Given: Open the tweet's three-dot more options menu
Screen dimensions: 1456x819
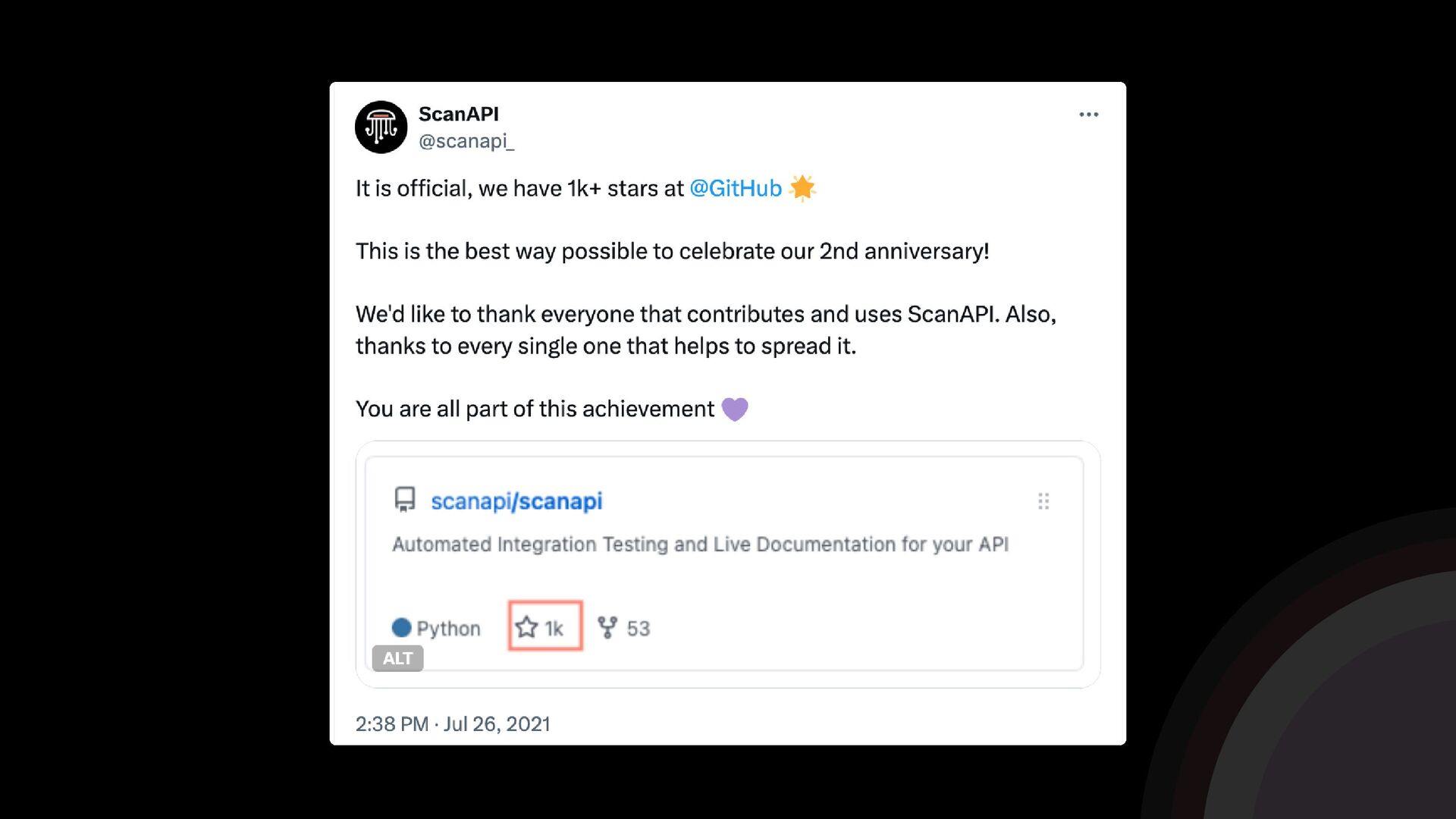Looking at the screenshot, I should (1088, 115).
